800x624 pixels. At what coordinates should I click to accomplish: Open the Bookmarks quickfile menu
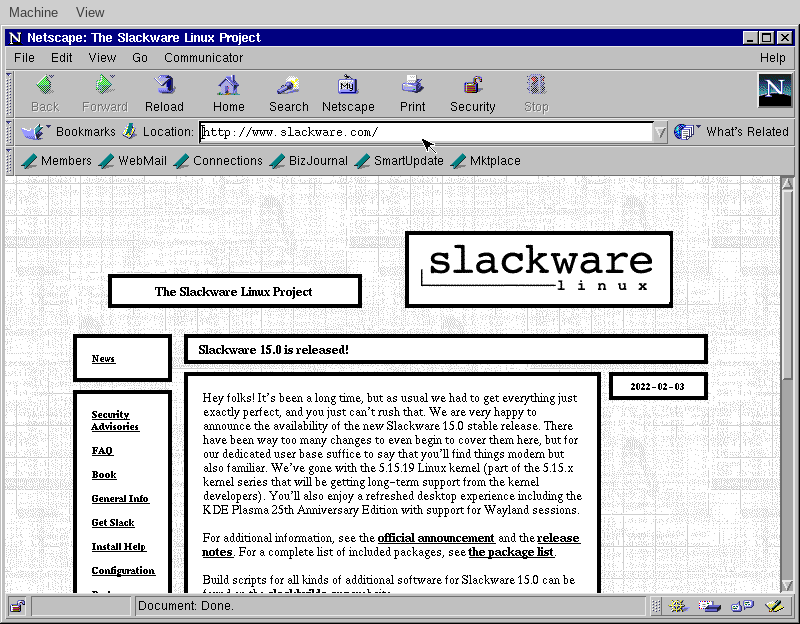tap(69, 132)
